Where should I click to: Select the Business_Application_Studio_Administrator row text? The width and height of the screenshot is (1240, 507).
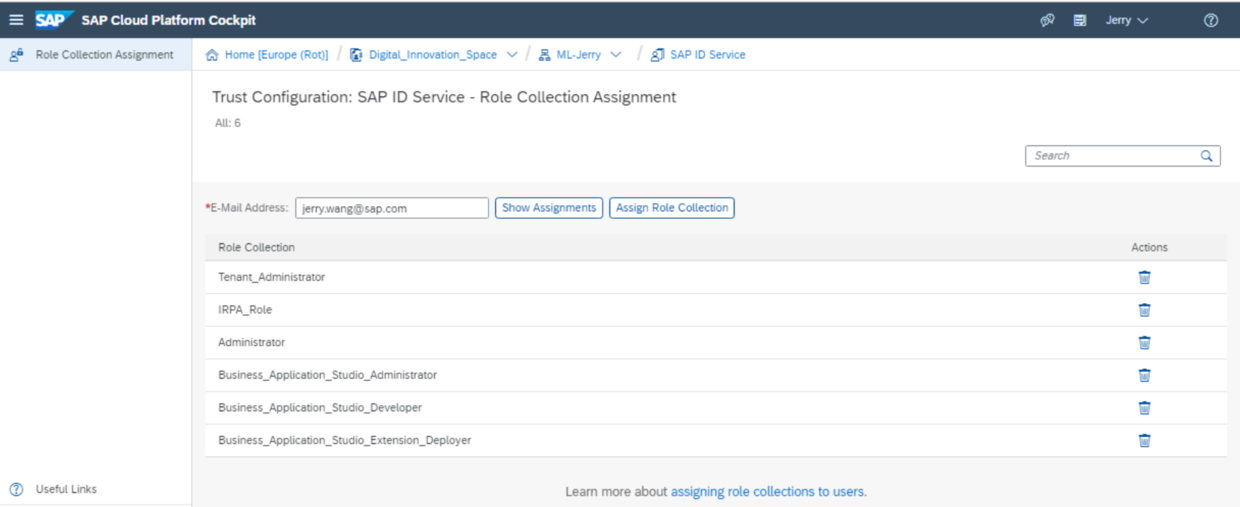(327, 375)
